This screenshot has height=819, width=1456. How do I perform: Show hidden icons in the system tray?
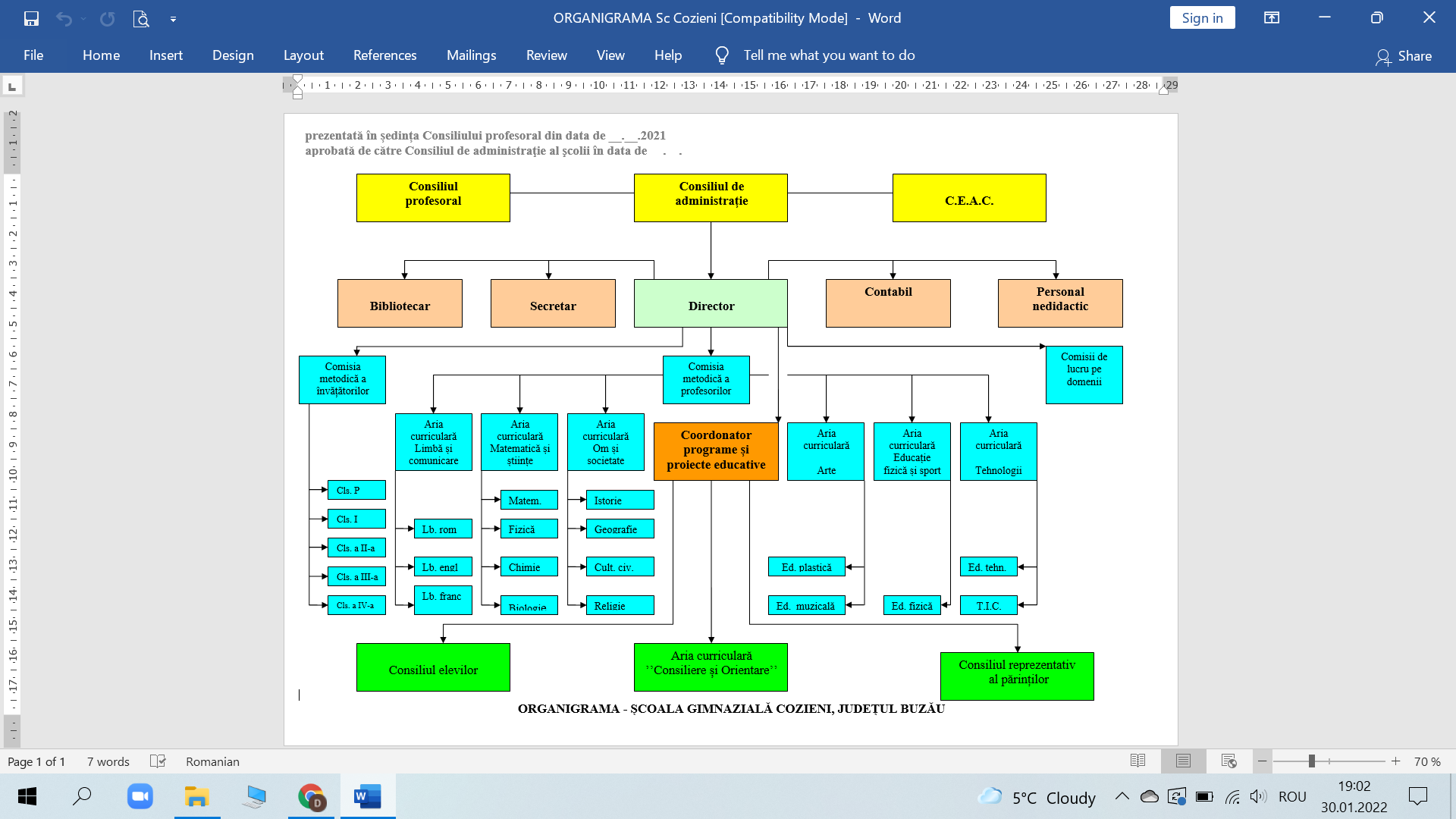(1122, 796)
